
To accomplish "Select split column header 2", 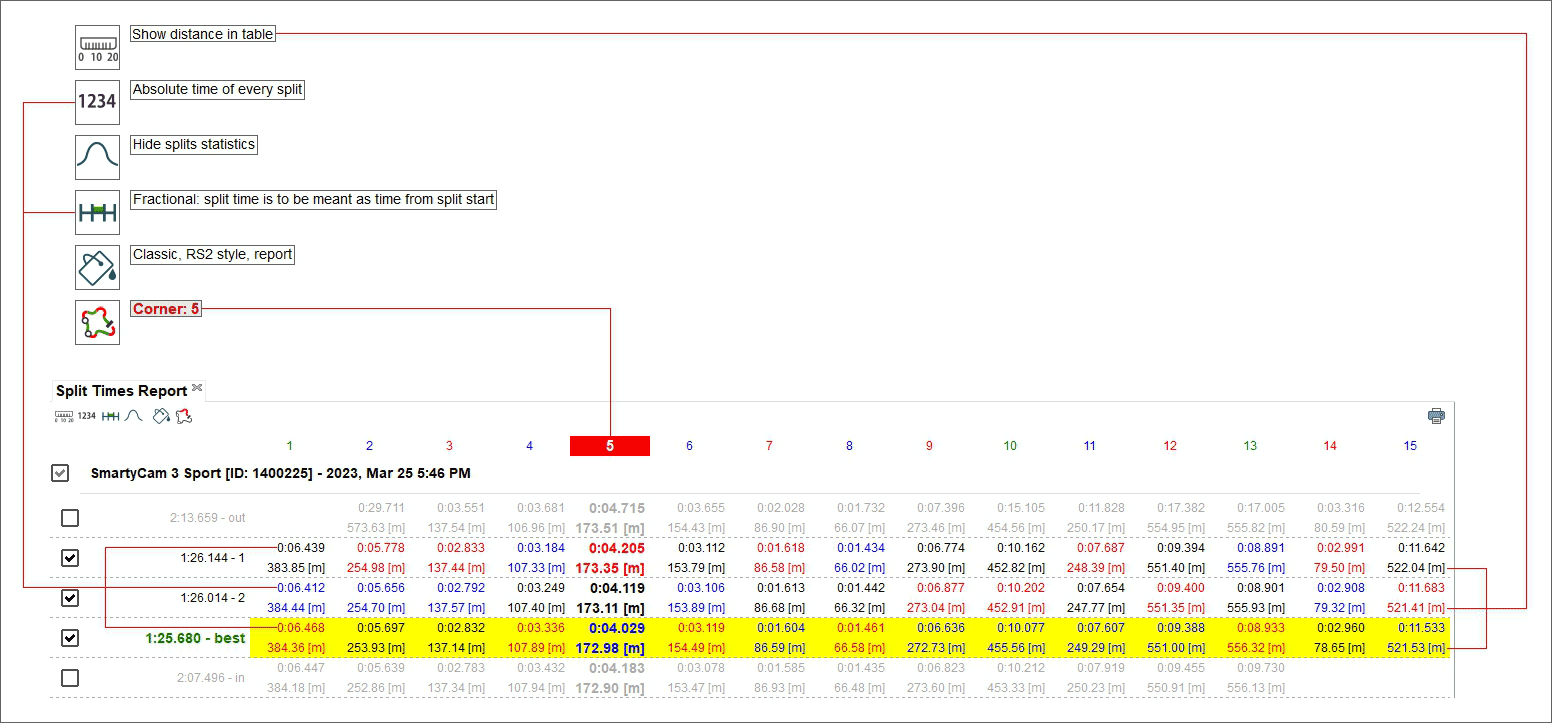I will pos(369,446).
